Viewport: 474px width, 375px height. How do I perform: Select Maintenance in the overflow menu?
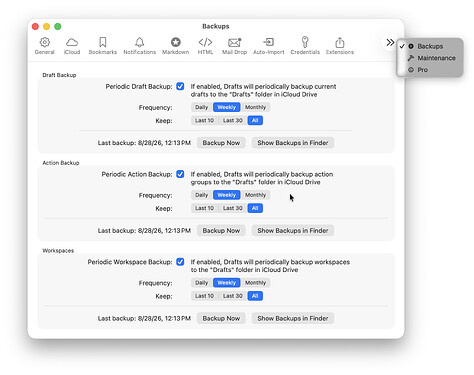pyautogui.click(x=430, y=58)
